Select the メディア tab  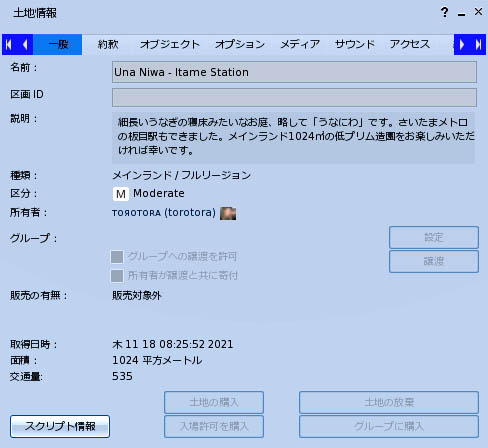[x=300, y=44]
